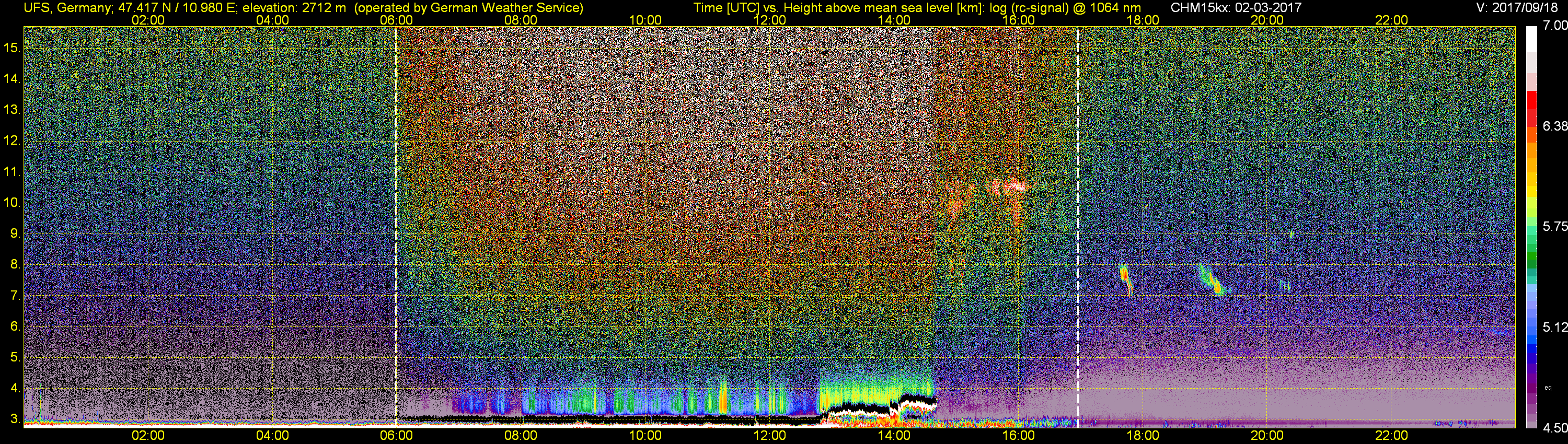Click the "5.12" color scale value
The width and height of the screenshot is (1568, 444).
[1554, 327]
